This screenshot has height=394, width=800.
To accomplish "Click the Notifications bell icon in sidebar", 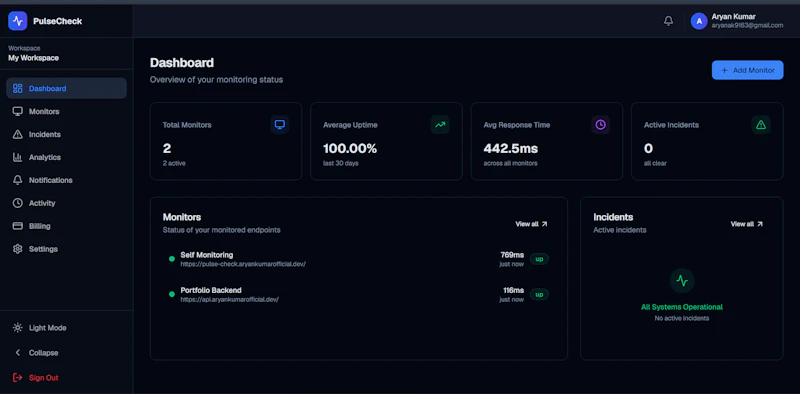I will (x=18, y=180).
